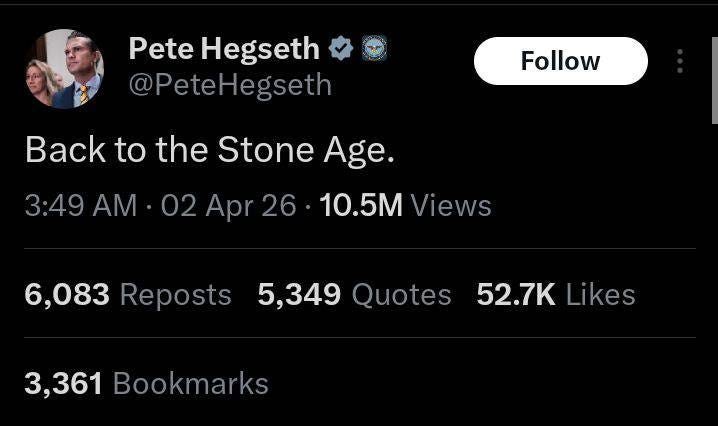Click the Views label
The height and width of the screenshot is (426, 718).
[x=451, y=205]
